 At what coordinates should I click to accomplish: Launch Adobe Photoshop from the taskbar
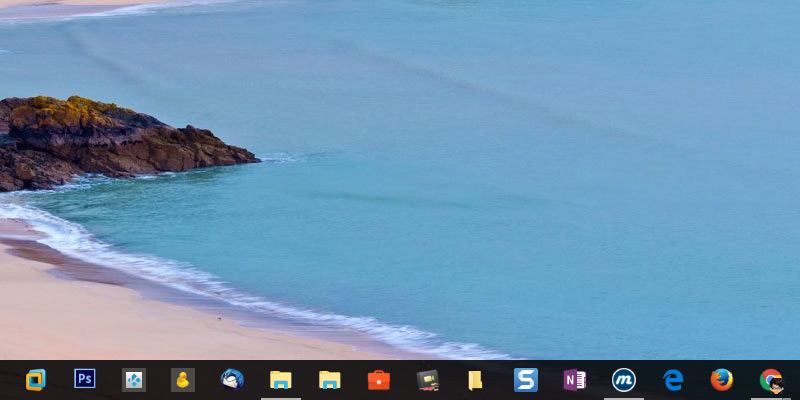tap(85, 379)
